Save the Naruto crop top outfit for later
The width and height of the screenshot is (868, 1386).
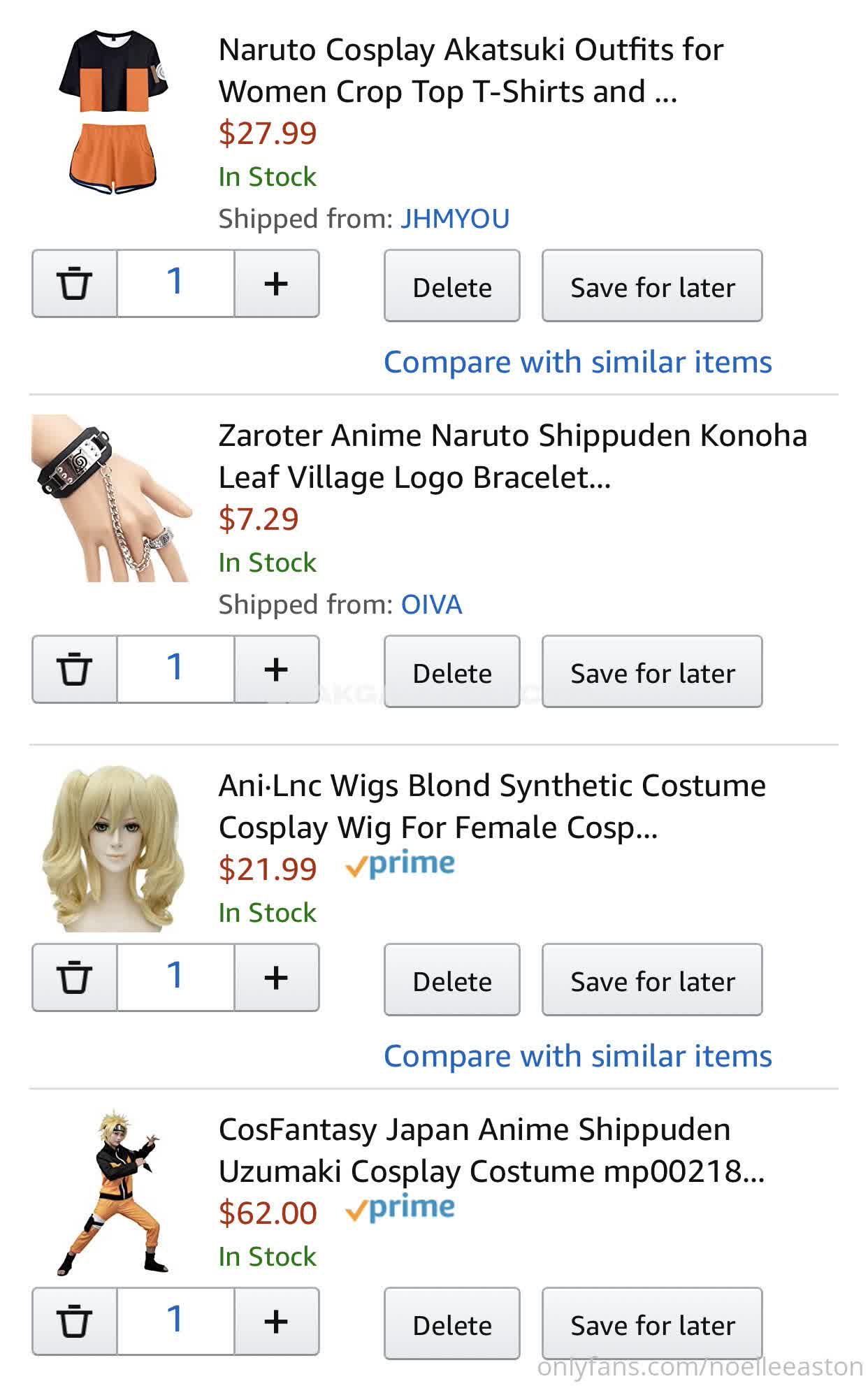point(652,287)
